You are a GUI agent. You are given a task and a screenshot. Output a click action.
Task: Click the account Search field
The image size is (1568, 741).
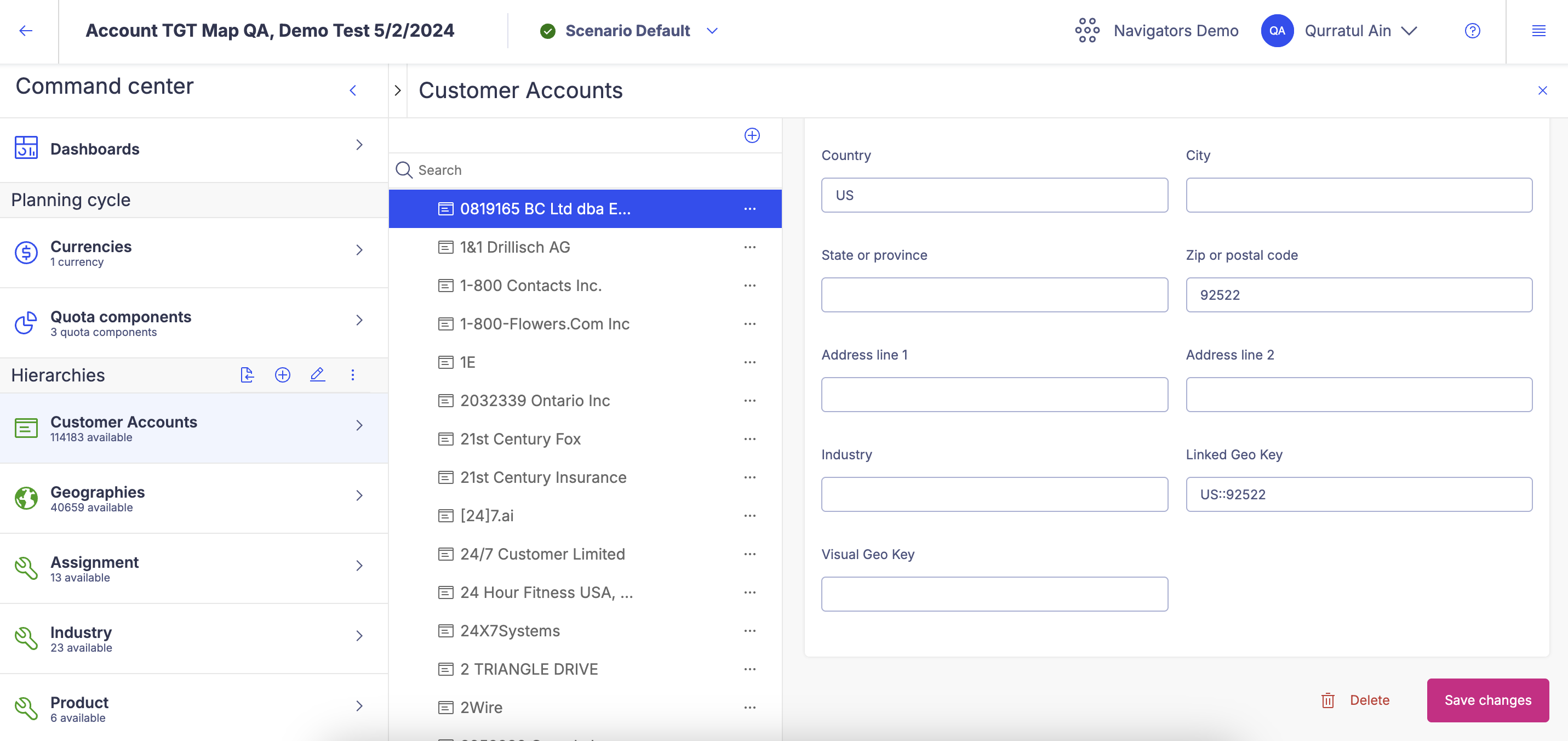coord(585,170)
